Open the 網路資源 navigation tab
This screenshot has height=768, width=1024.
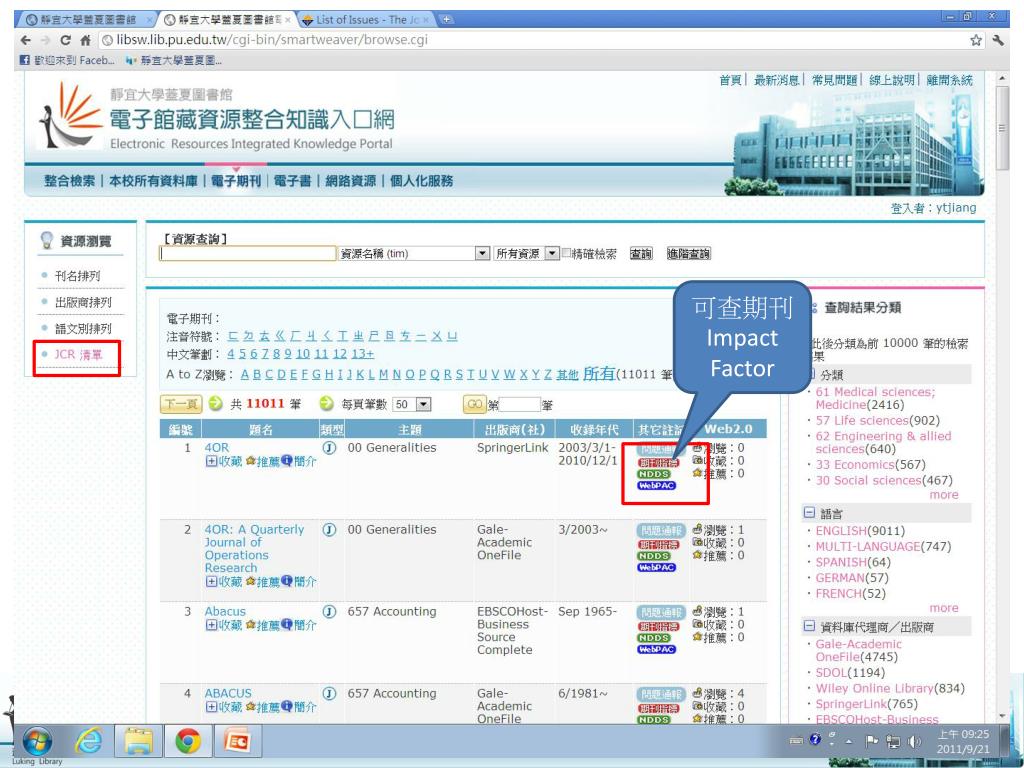[x=351, y=181]
